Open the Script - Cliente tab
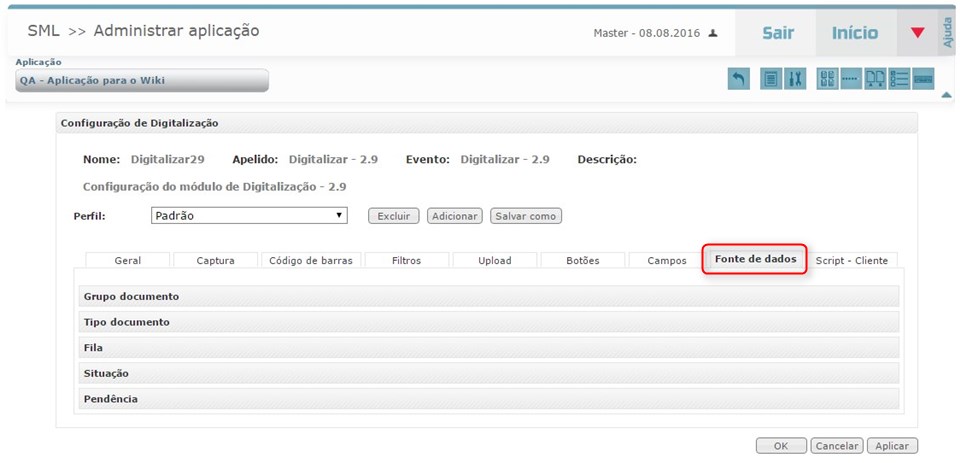Image resolution: width=960 pixels, height=463 pixels. click(x=851, y=261)
